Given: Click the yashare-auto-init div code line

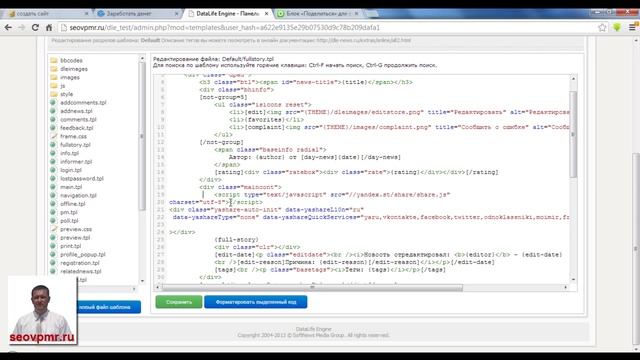Looking at the screenshot, I should 266,209.
